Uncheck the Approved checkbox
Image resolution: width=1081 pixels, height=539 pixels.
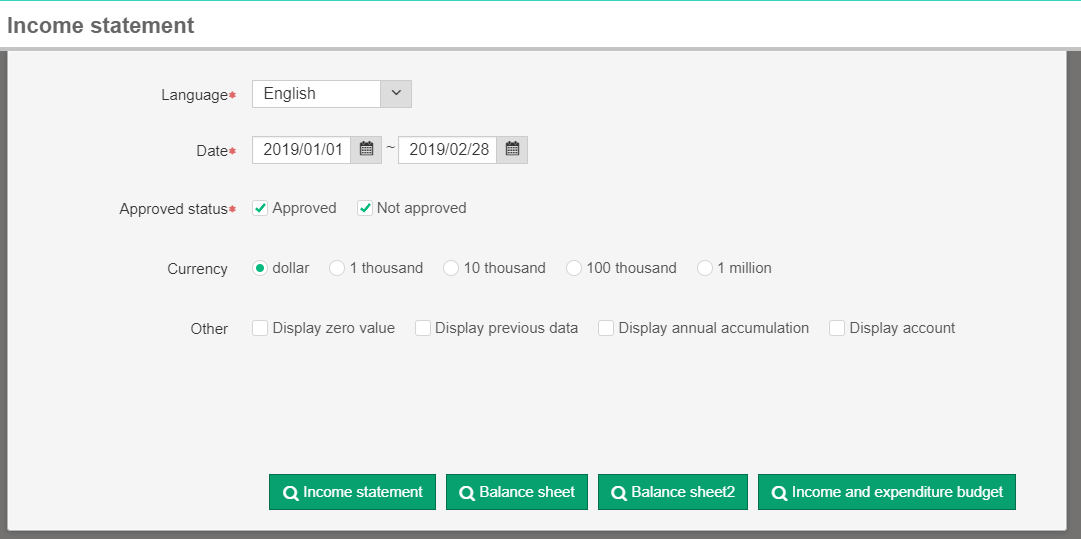tap(260, 208)
